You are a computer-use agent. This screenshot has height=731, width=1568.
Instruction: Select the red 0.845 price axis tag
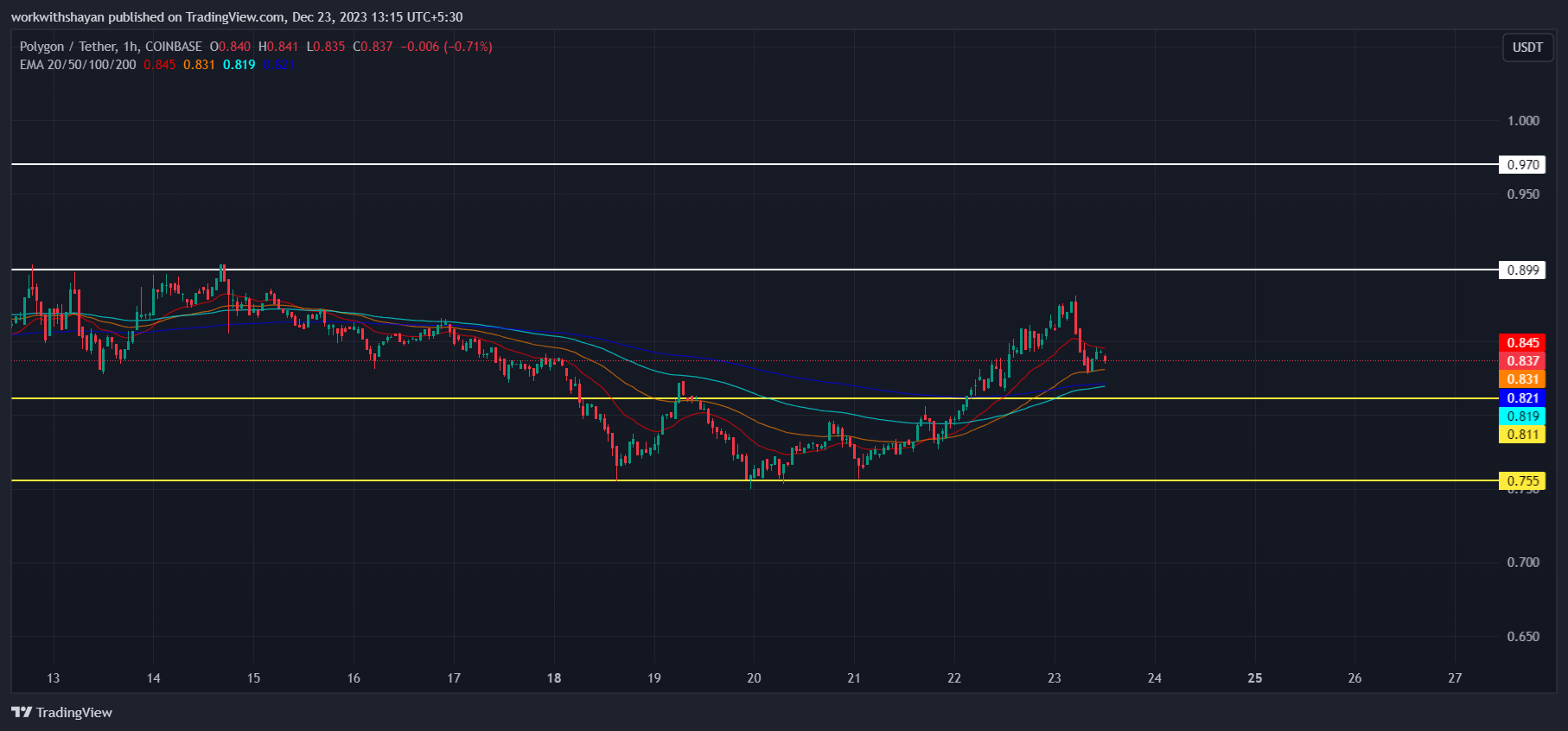(1522, 343)
